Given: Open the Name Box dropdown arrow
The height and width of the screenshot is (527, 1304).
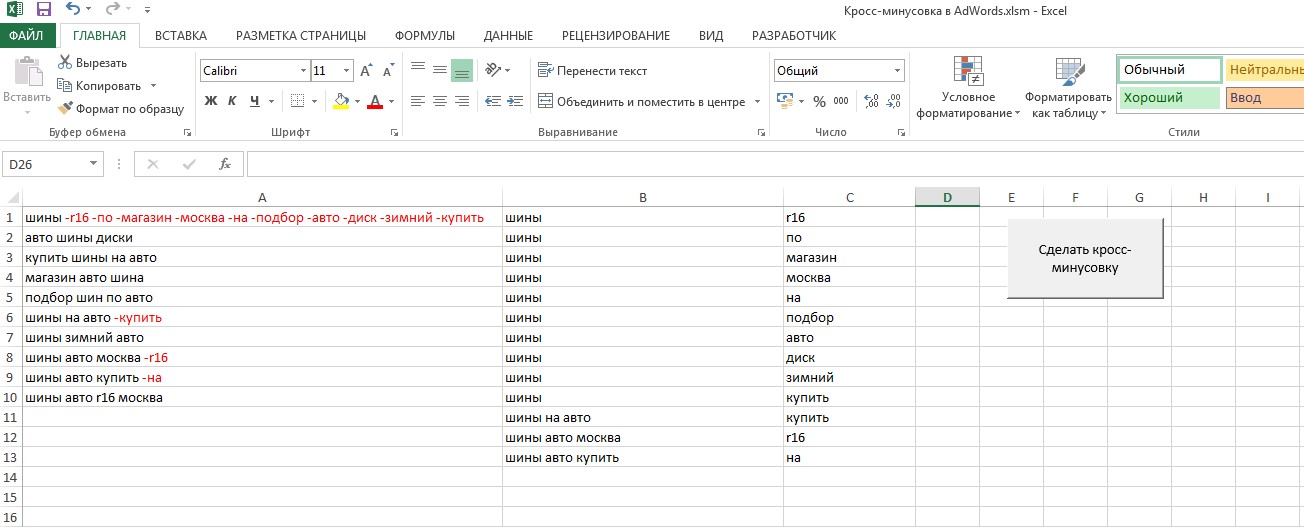Looking at the screenshot, I should [x=94, y=164].
